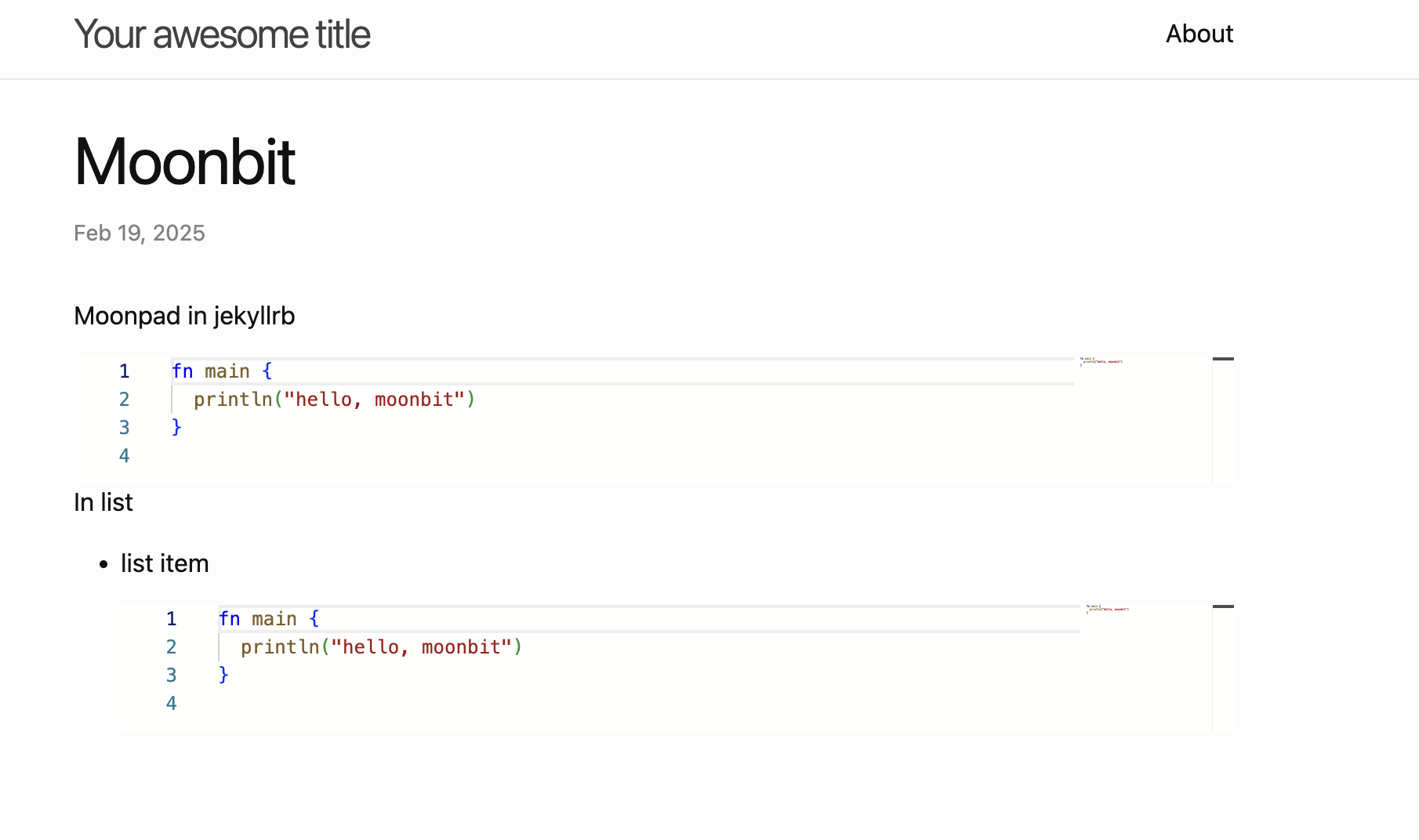This screenshot has height=840, width=1419.
Task: Click line number 1 in first editor
Action: coord(124,371)
